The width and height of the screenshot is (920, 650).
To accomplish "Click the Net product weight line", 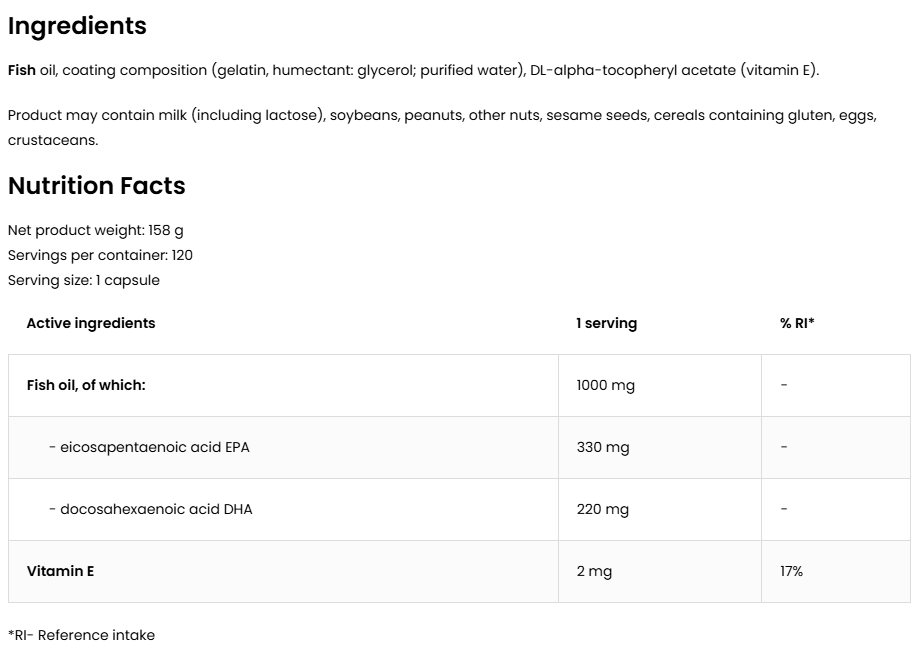I will pyautogui.click(x=95, y=230).
